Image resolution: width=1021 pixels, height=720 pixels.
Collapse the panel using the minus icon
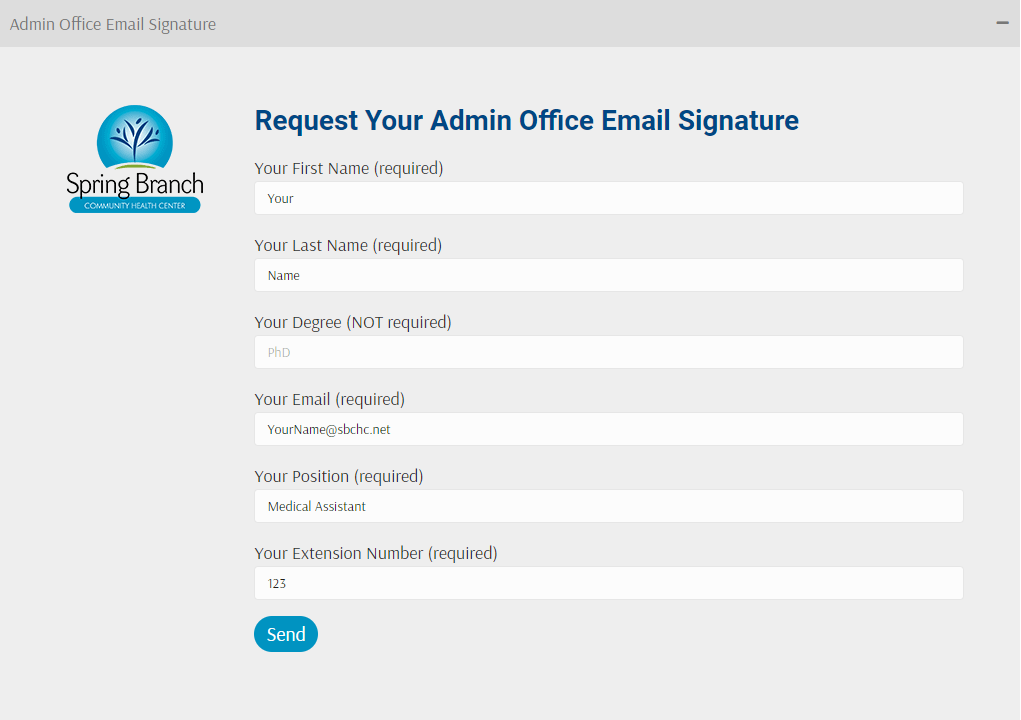point(1002,23)
